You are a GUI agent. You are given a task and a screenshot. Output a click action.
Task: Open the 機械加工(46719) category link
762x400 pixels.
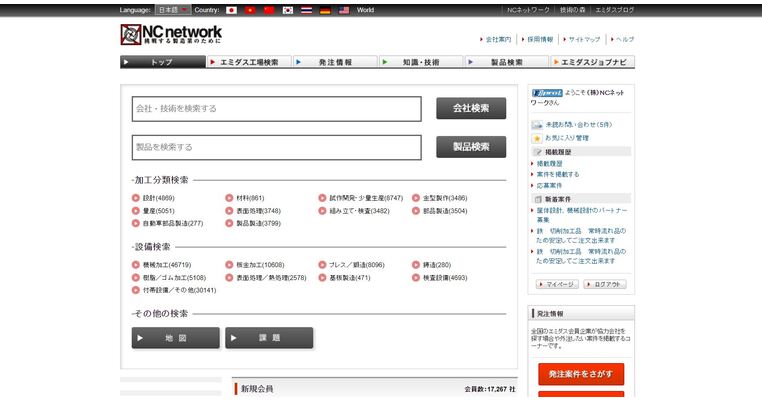pos(160,265)
